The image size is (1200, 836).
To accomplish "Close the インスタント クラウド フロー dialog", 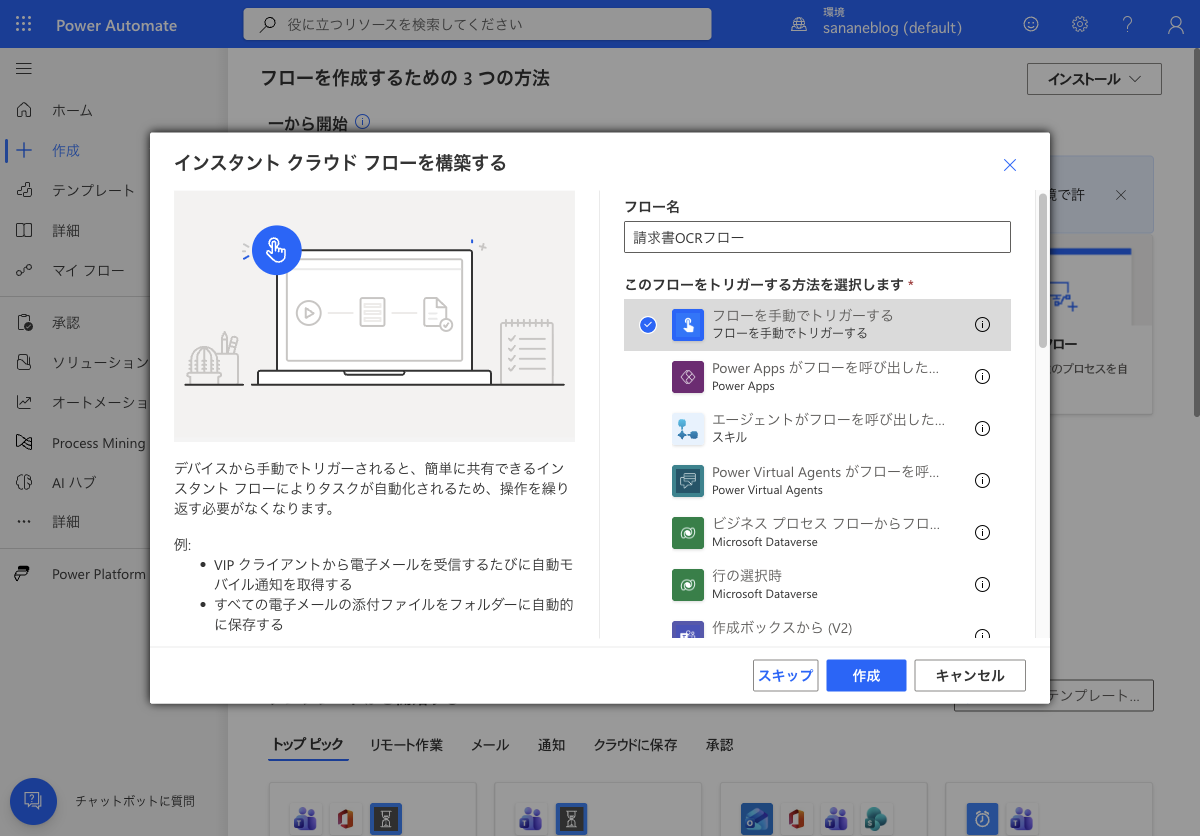I will (x=1010, y=165).
